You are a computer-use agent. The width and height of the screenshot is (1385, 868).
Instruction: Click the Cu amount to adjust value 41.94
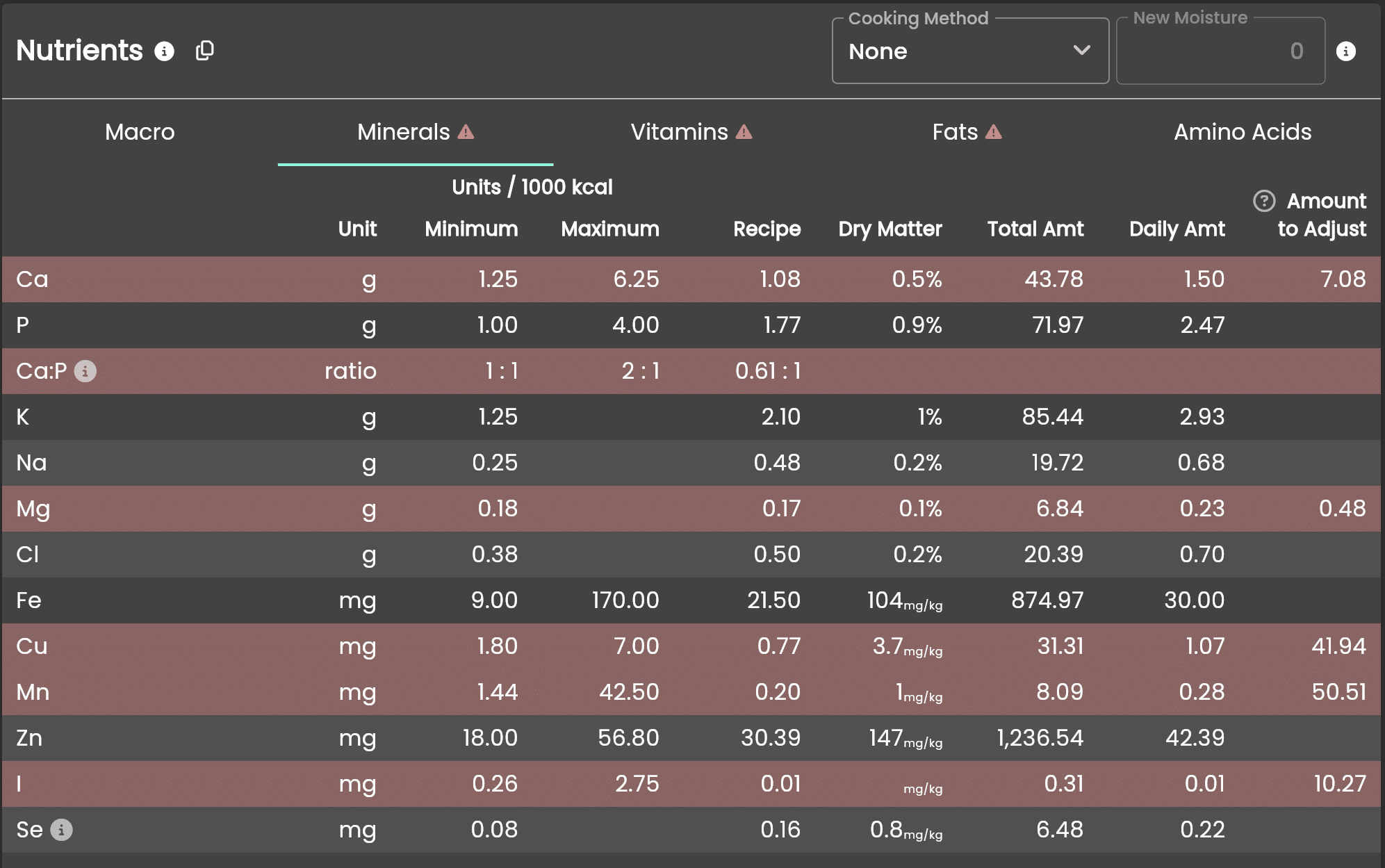(x=1338, y=646)
